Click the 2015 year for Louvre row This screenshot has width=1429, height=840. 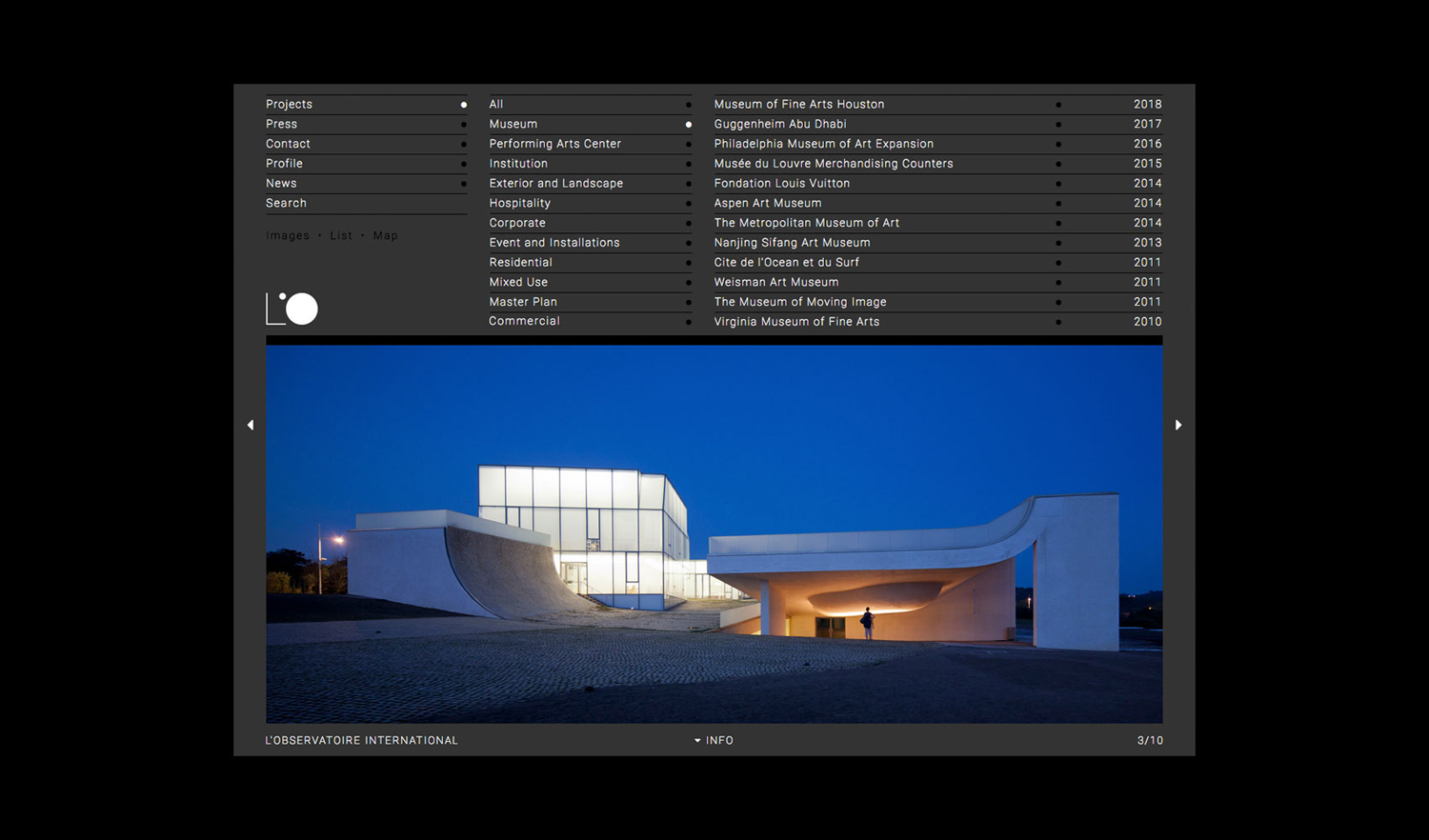click(1148, 164)
